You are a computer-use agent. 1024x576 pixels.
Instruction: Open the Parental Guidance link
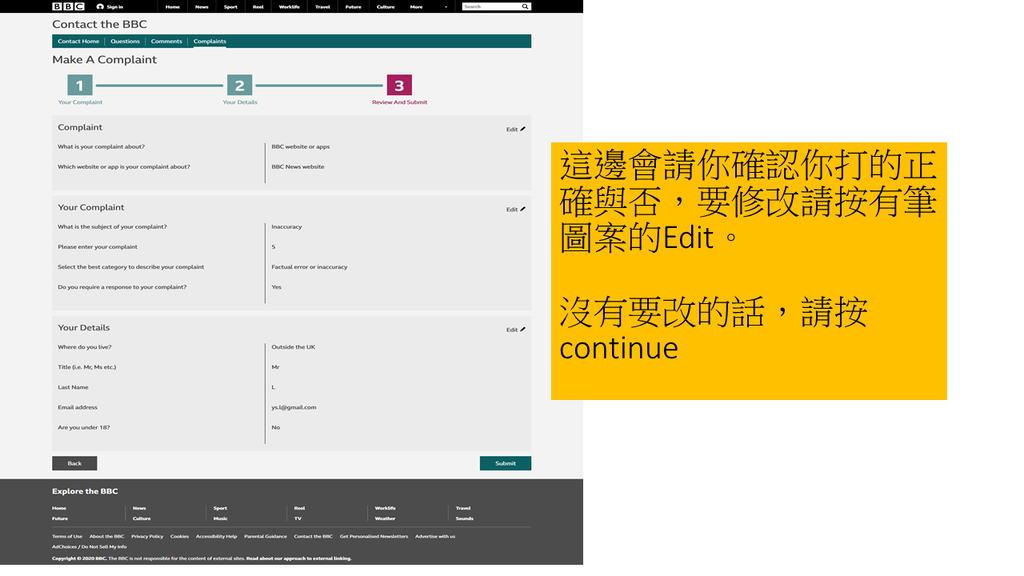(265, 537)
